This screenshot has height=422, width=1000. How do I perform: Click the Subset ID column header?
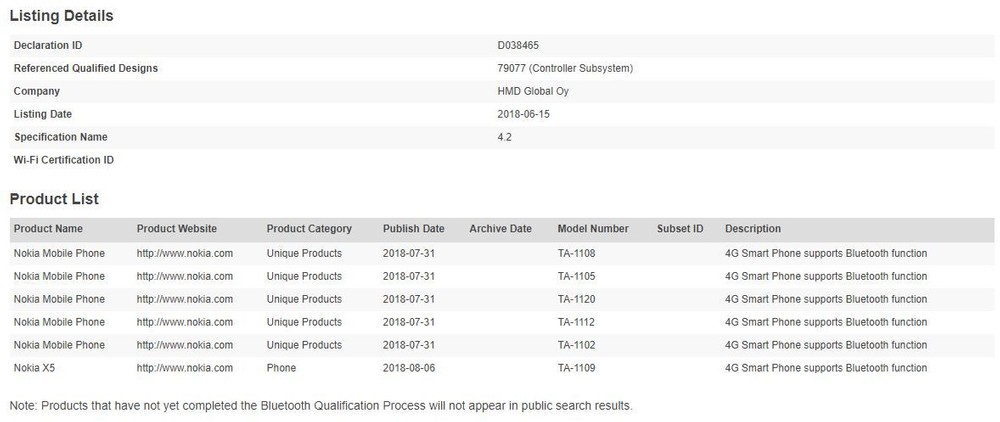680,229
